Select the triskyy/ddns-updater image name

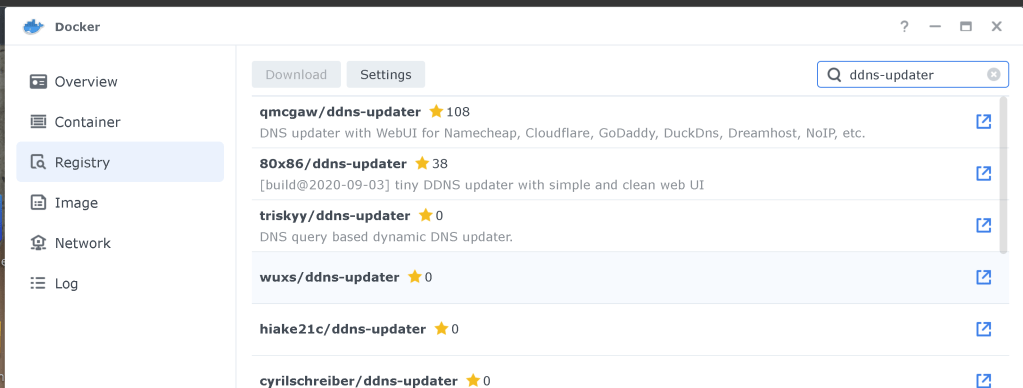(335, 215)
